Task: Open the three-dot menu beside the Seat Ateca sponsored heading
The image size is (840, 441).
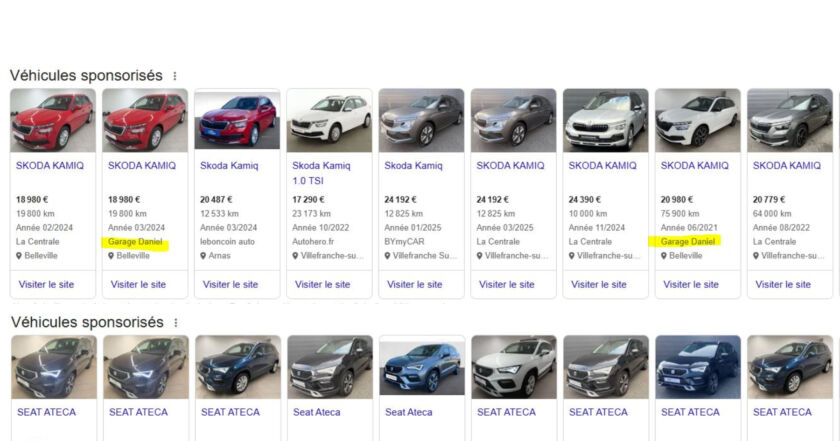Action: pyautogui.click(x=175, y=323)
